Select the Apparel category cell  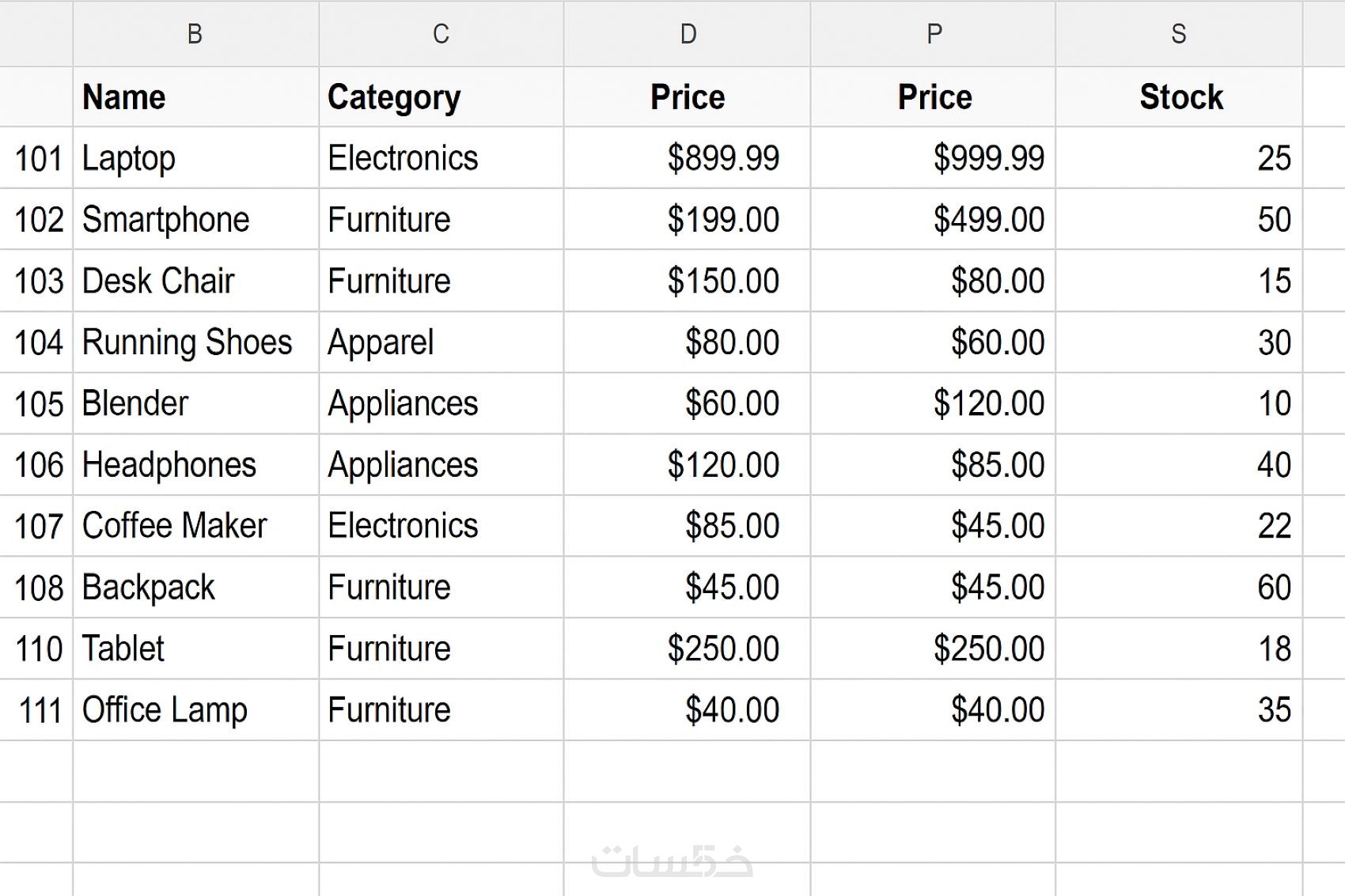pyautogui.click(x=381, y=342)
